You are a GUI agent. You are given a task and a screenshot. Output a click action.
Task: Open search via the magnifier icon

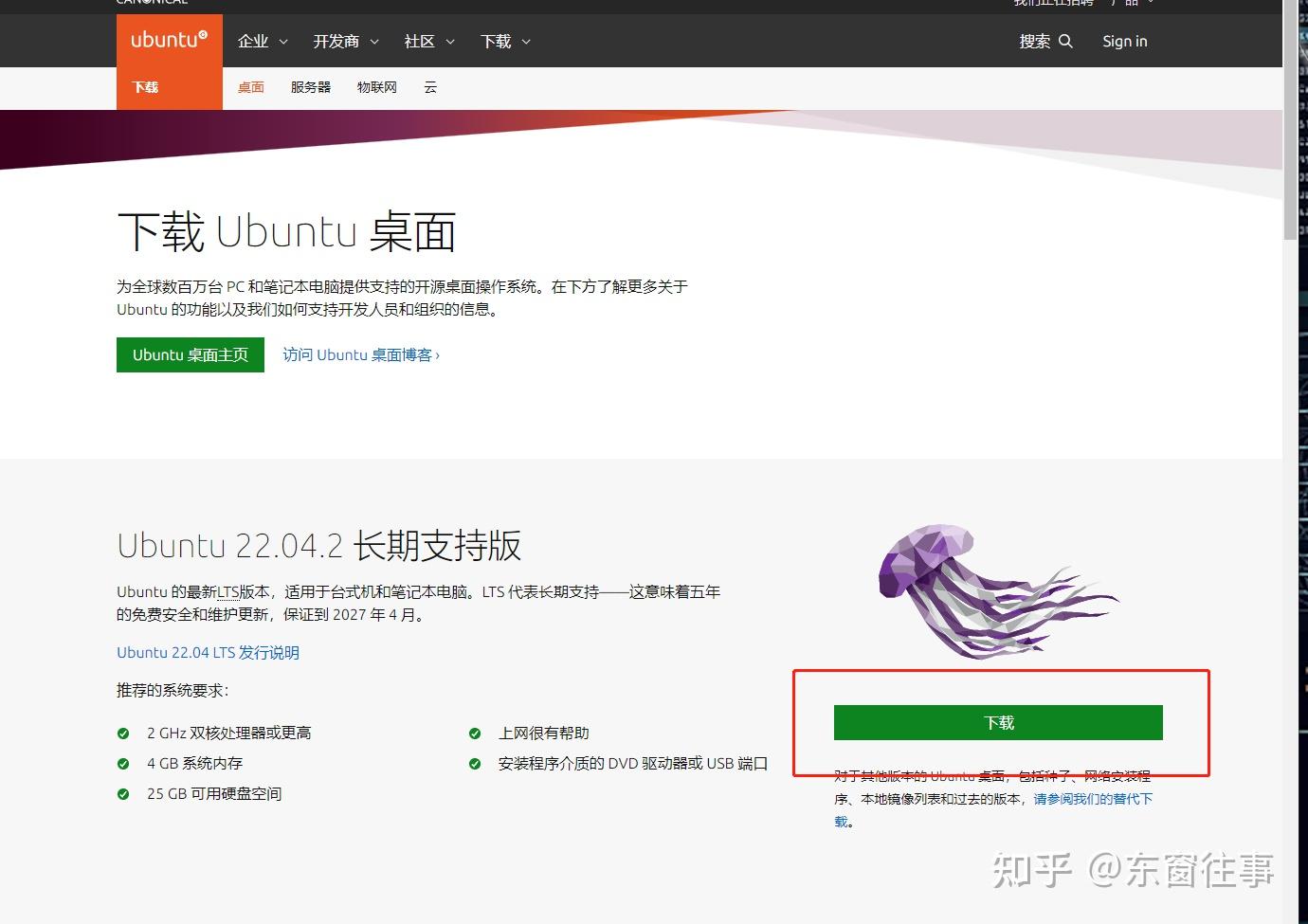coord(1065,41)
